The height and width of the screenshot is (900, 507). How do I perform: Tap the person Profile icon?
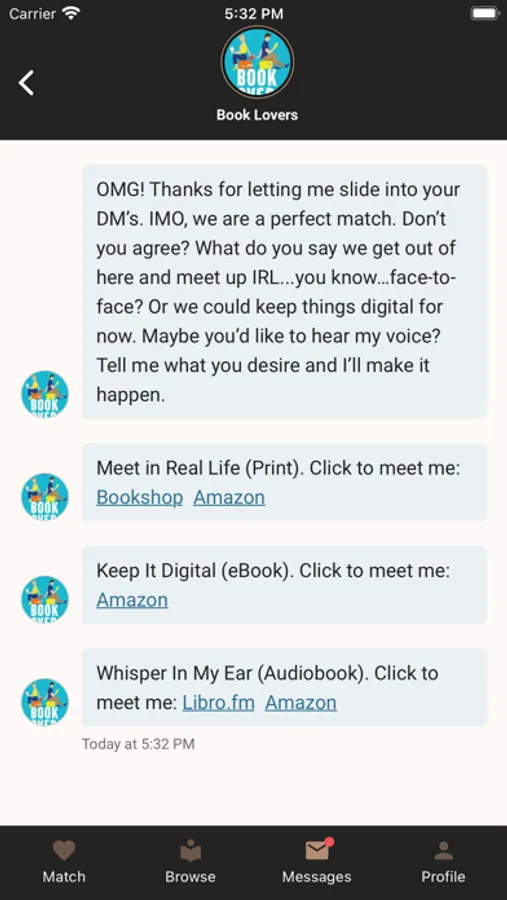(443, 851)
